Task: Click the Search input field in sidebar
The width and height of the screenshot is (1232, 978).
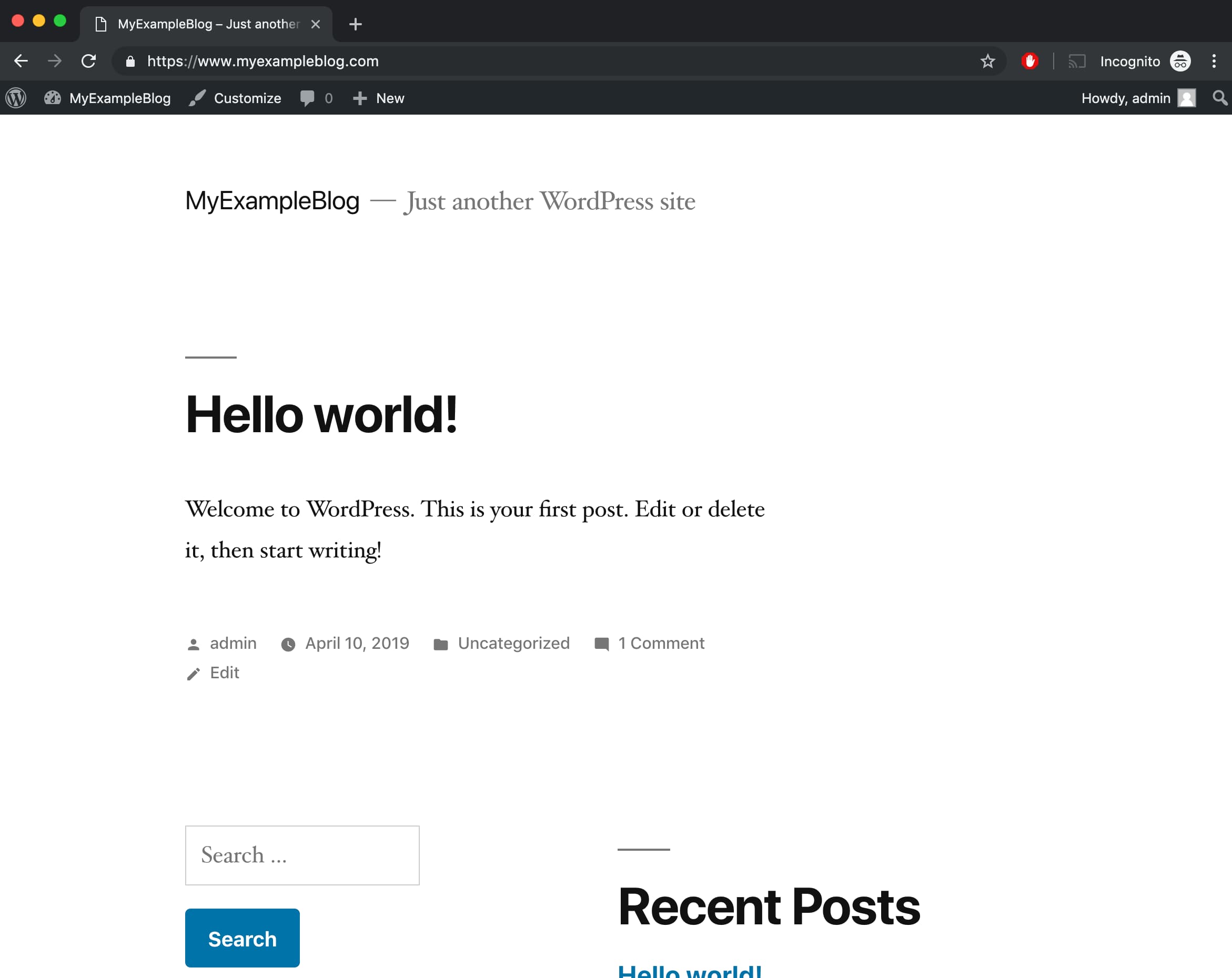Action: point(302,855)
